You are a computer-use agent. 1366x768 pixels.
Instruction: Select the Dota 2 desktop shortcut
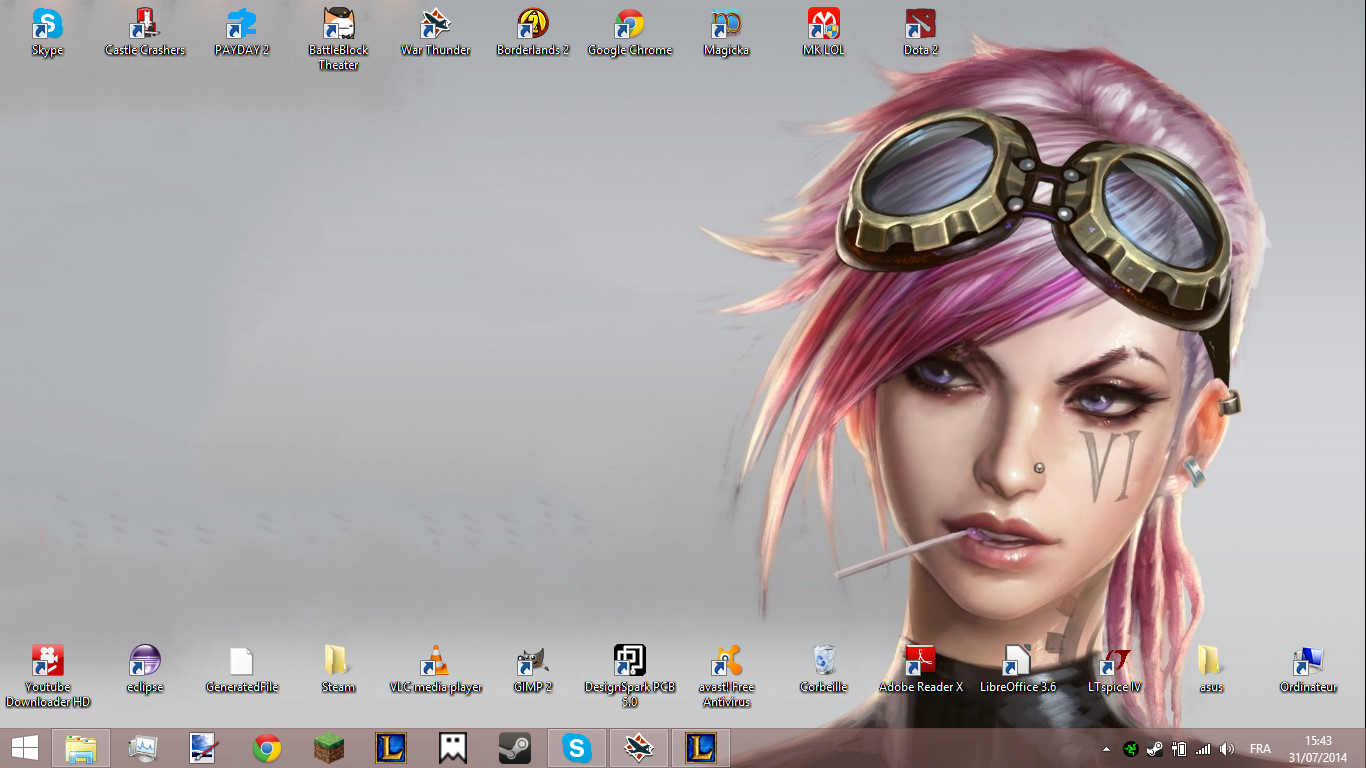(921, 32)
